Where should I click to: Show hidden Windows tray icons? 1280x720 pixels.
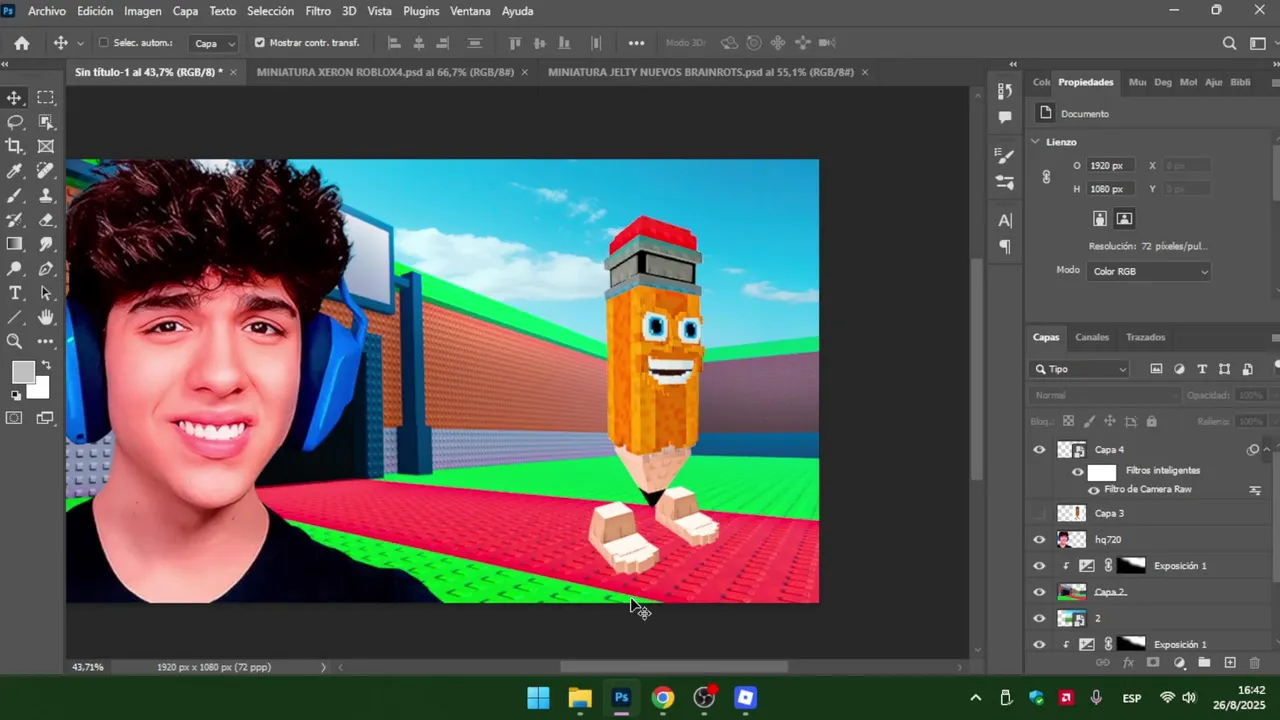point(975,698)
